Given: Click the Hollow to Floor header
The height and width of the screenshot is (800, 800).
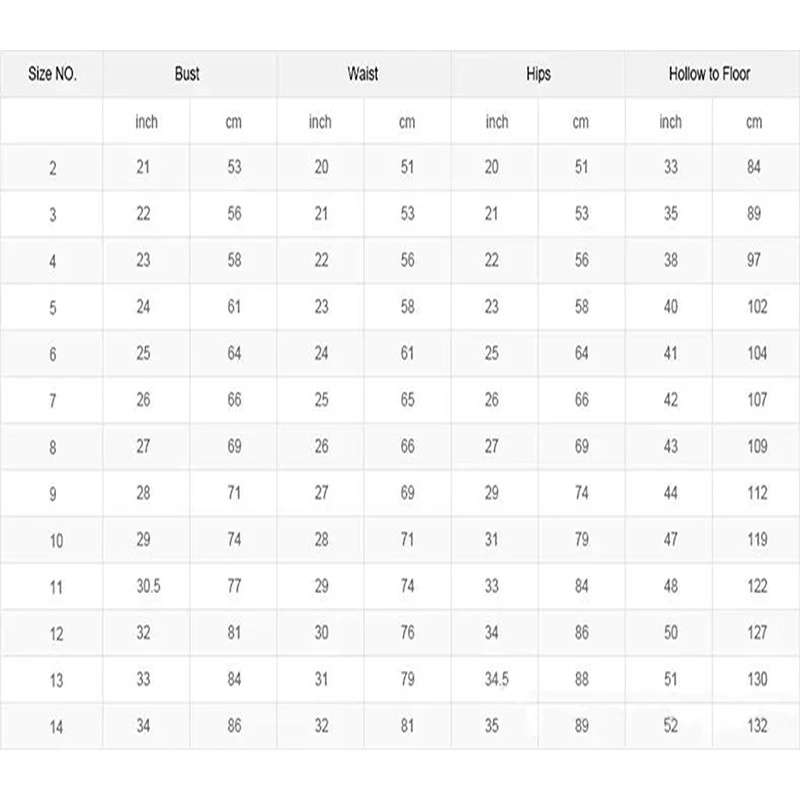Looking at the screenshot, I should (x=709, y=74).
